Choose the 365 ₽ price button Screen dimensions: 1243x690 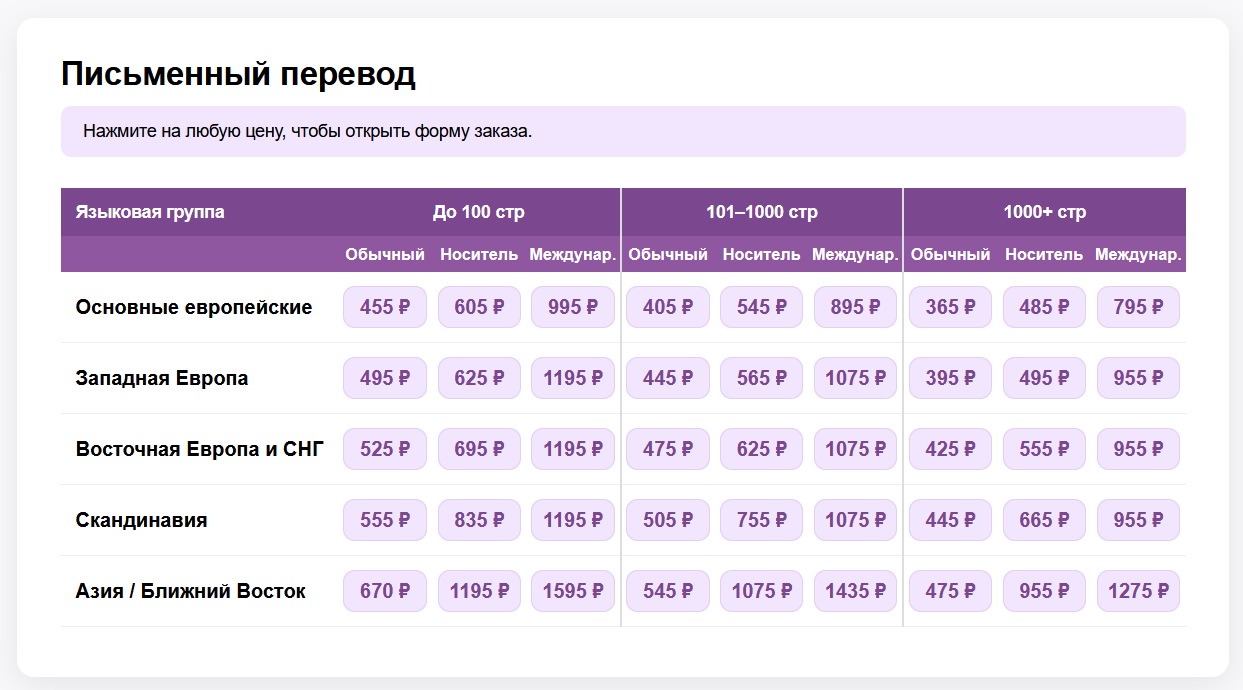pyautogui.click(x=950, y=307)
